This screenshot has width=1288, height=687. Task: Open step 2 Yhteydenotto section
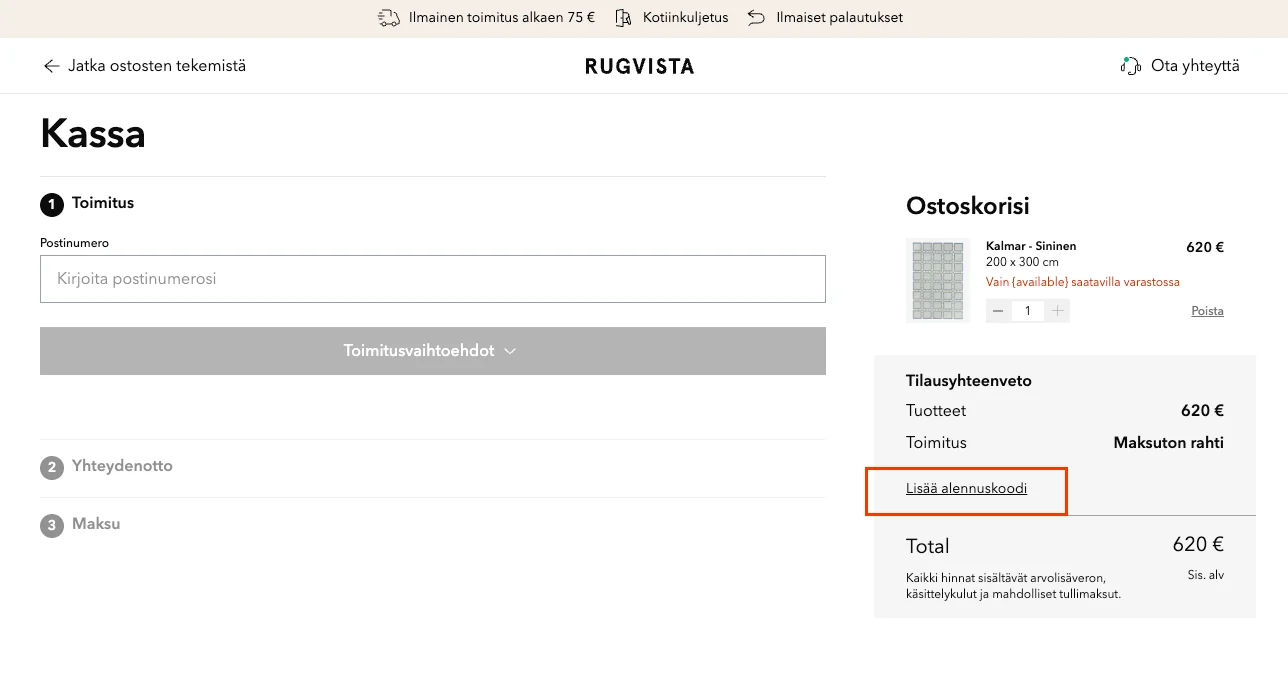click(x=122, y=466)
